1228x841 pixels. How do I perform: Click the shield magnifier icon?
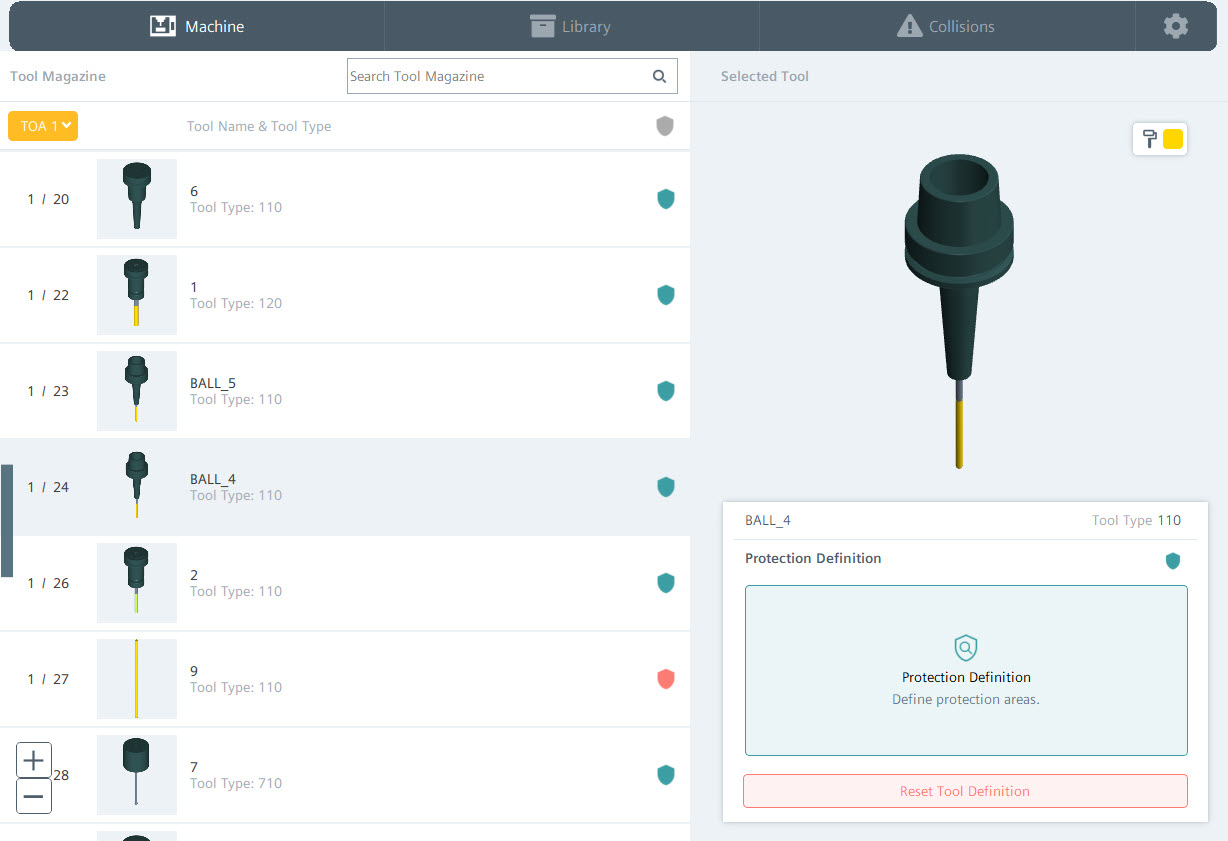(965, 648)
